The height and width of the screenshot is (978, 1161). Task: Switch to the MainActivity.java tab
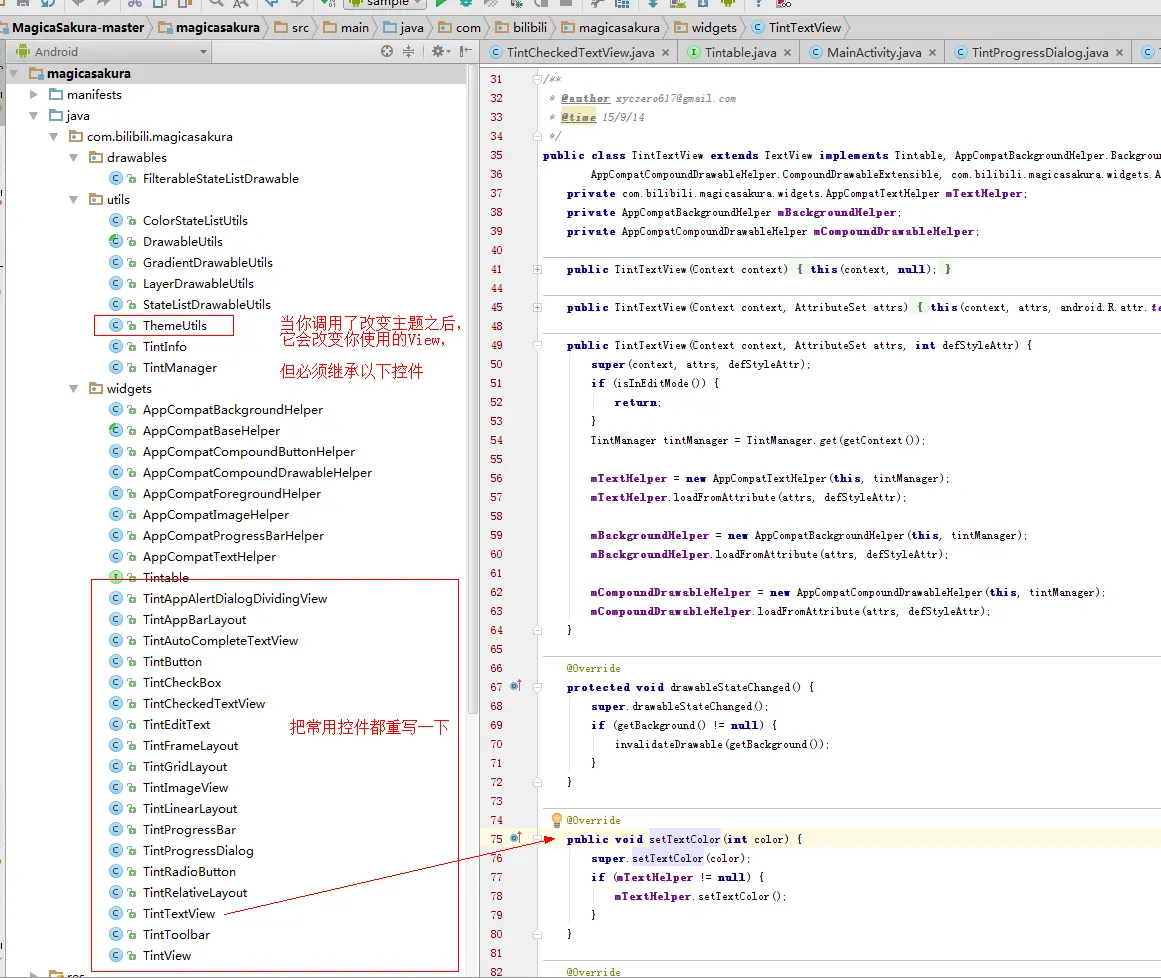873,53
